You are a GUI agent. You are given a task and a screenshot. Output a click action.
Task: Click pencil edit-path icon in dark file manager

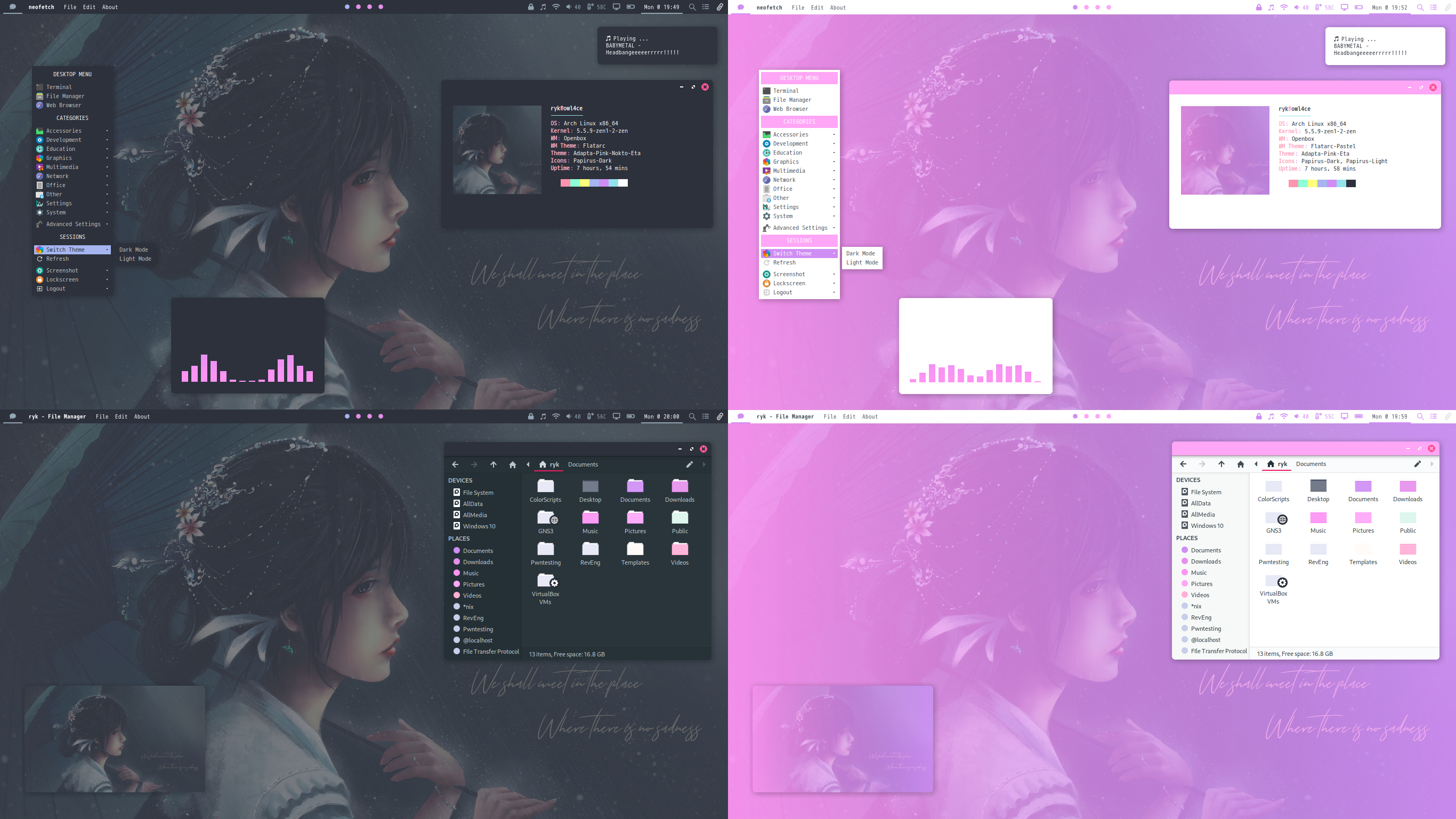pos(689,464)
